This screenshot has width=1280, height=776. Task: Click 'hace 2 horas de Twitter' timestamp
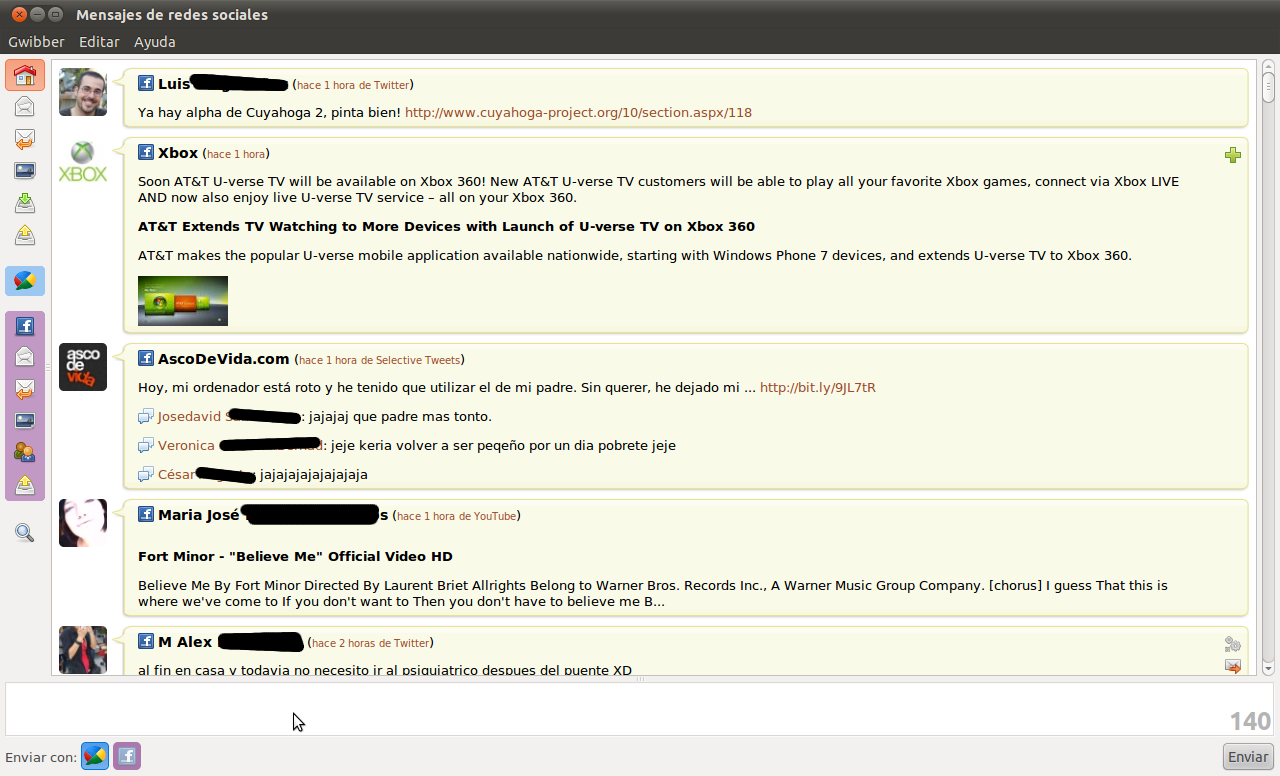click(x=371, y=643)
